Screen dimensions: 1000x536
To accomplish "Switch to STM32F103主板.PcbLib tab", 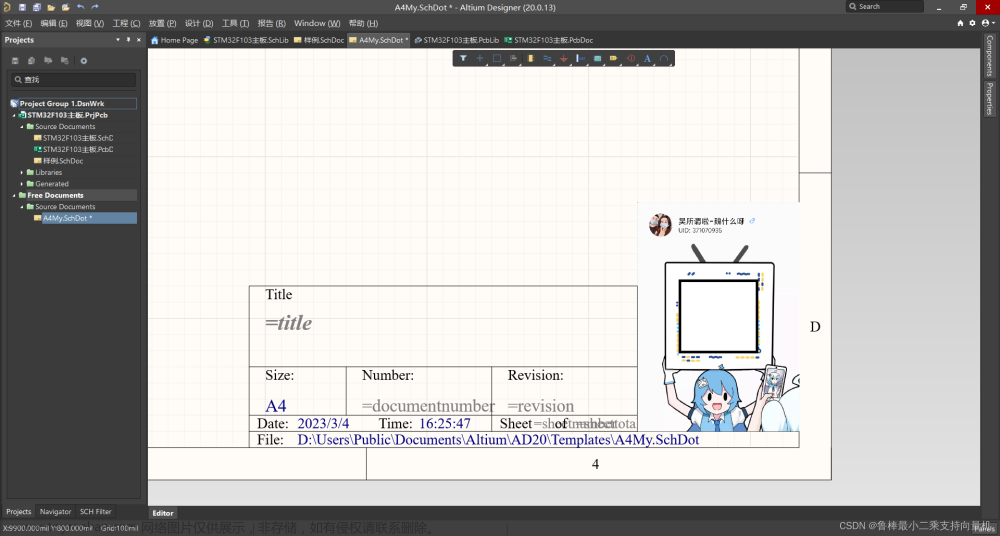I will pos(457,40).
